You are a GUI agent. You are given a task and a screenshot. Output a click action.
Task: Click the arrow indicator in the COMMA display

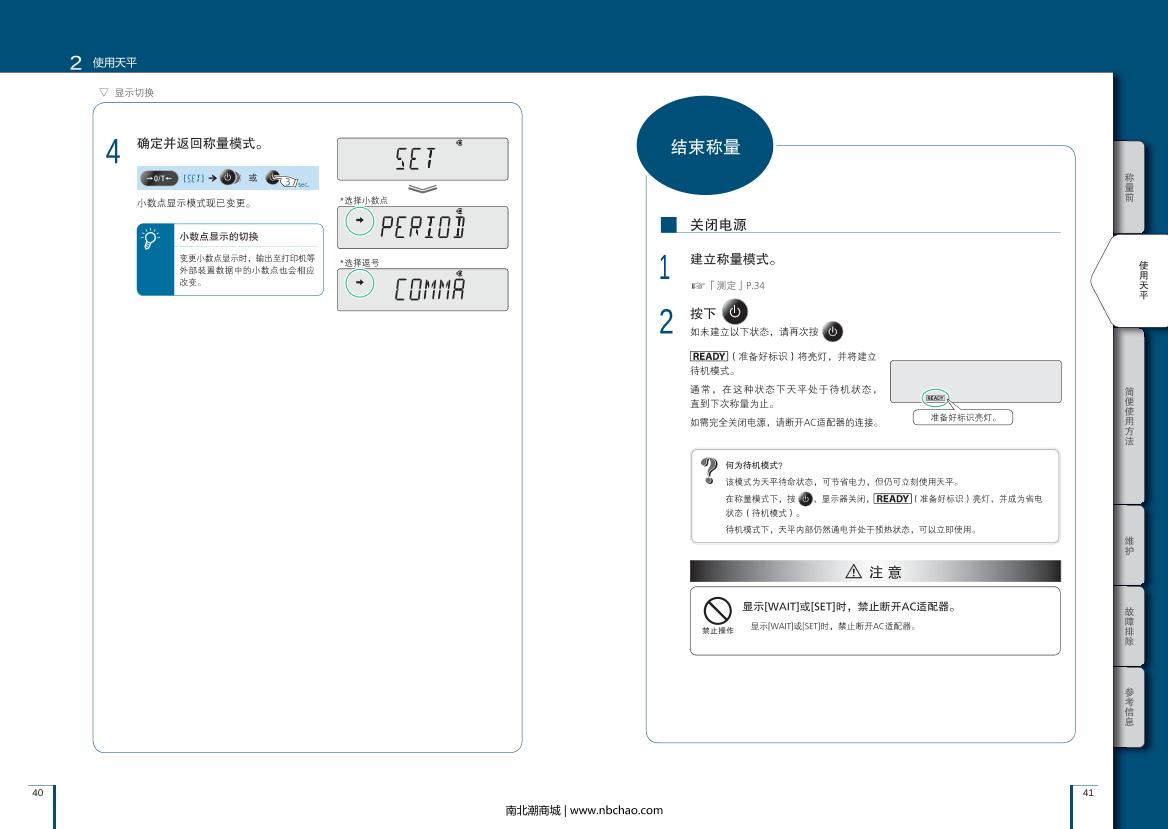click(360, 285)
